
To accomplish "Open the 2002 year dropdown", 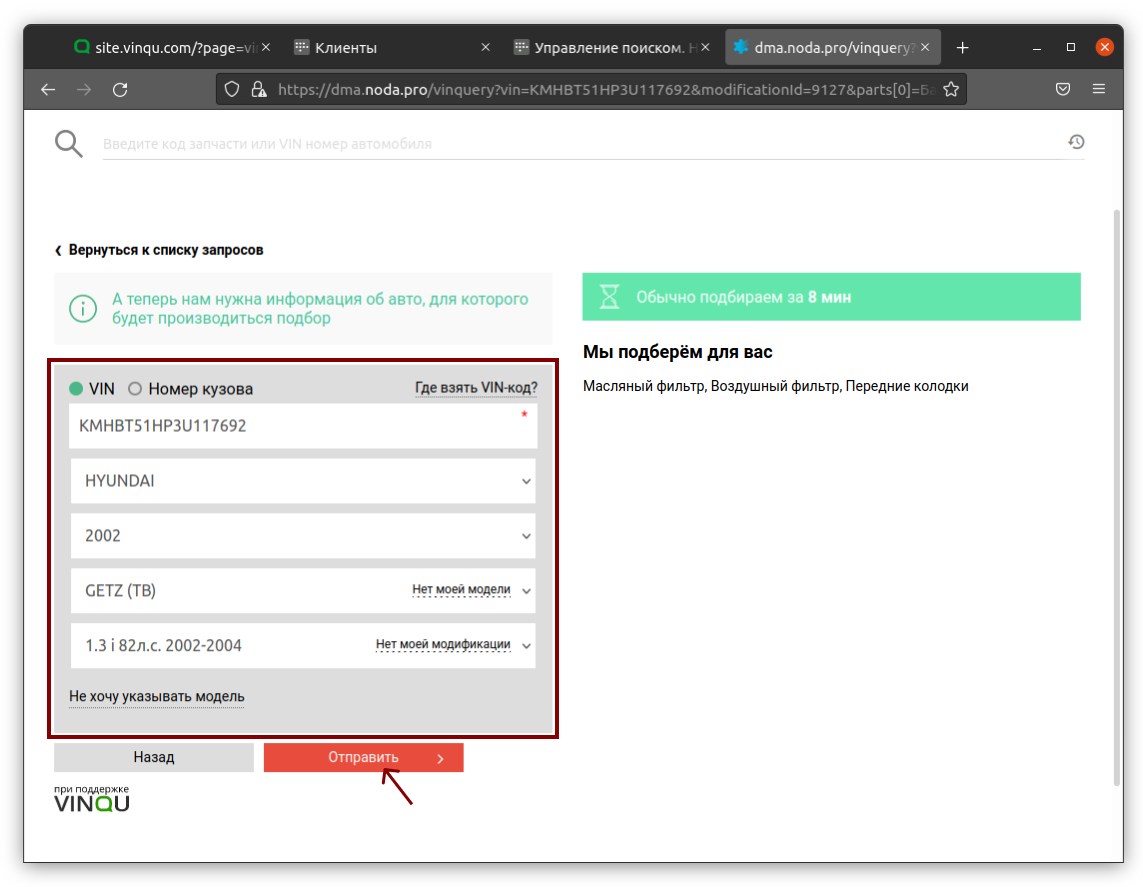I will point(303,536).
